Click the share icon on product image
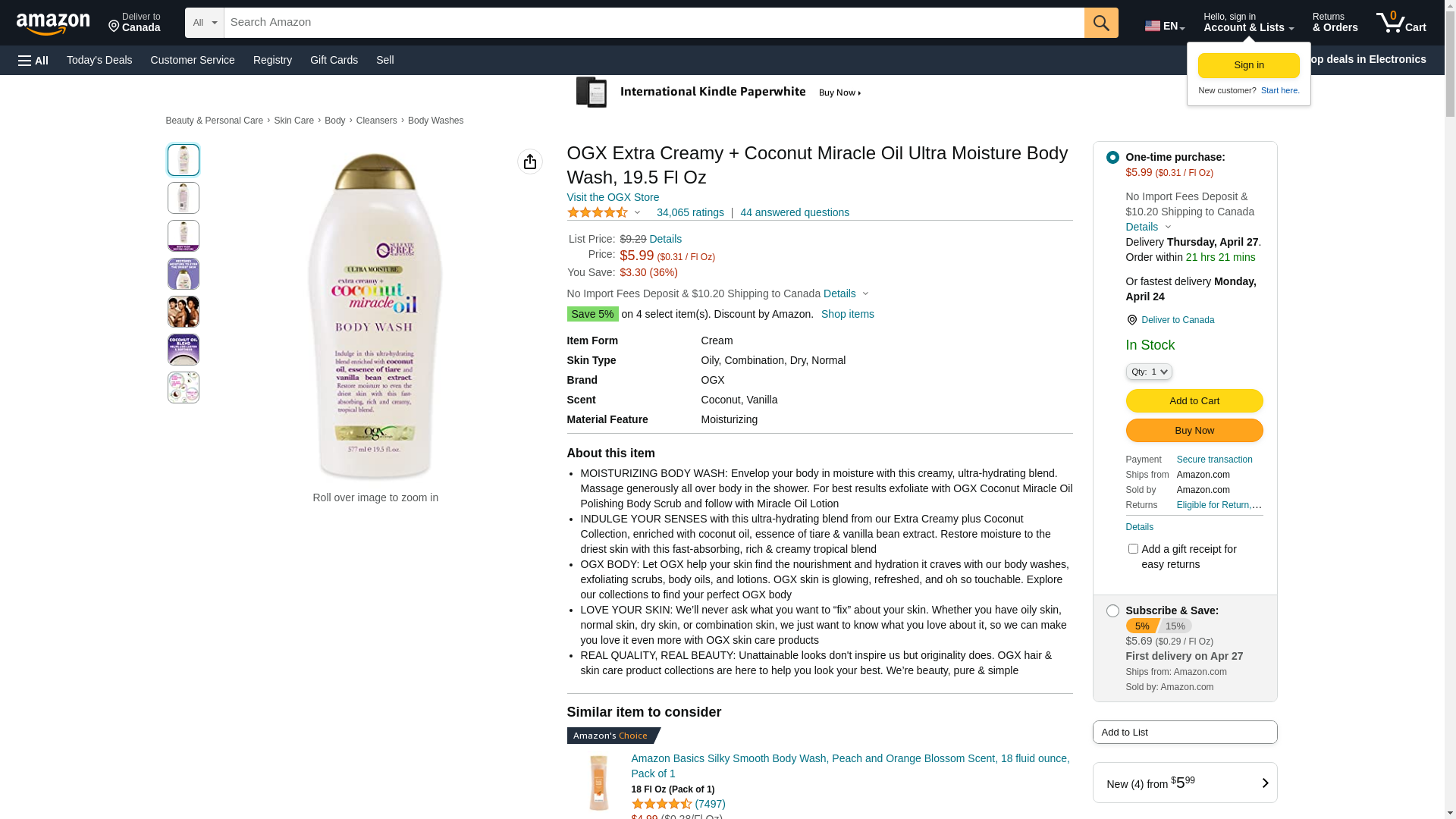Viewport: 1456px width, 819px height. [x=530, y=162]
